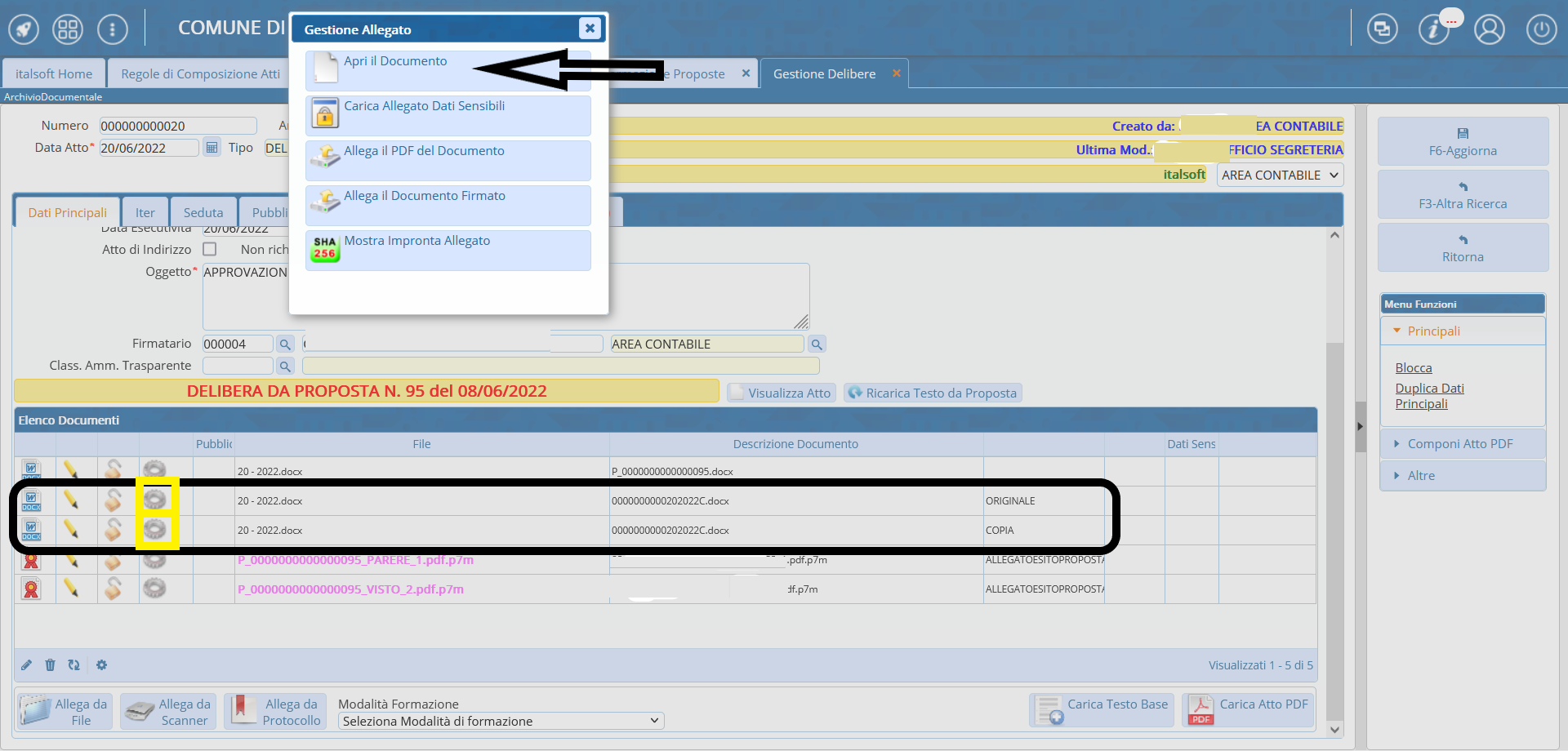The height and width of the screenshot is (751, 1568).
Task: Switch to the Seduta tab
Action: [203, 213]
